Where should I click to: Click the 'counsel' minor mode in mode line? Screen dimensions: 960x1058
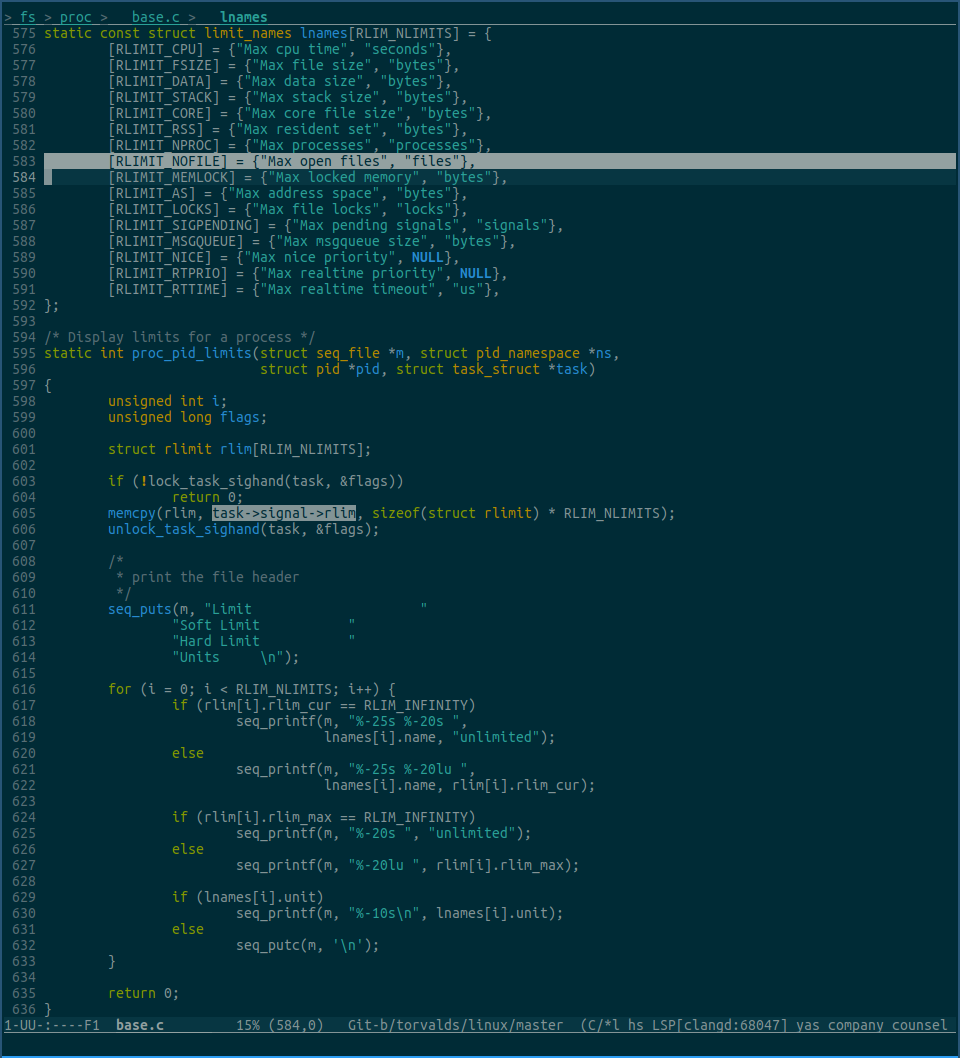(x=919, y=1025)
